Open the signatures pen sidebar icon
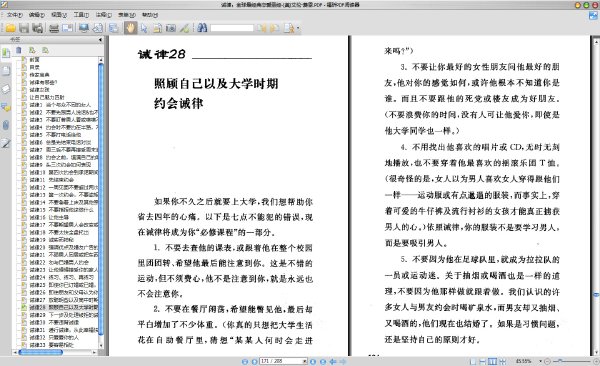The width and height of the screenshot is (600, 366). click(x=6, y=144)
